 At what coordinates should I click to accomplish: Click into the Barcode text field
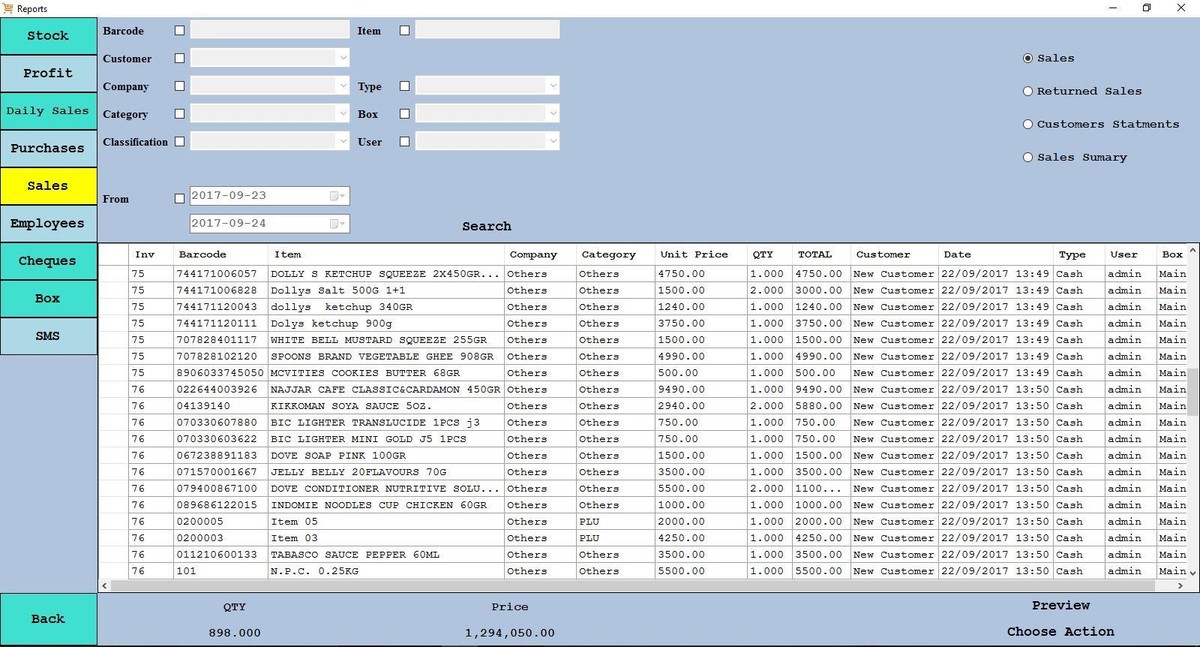pyautogui.click(x=270, y=31)
